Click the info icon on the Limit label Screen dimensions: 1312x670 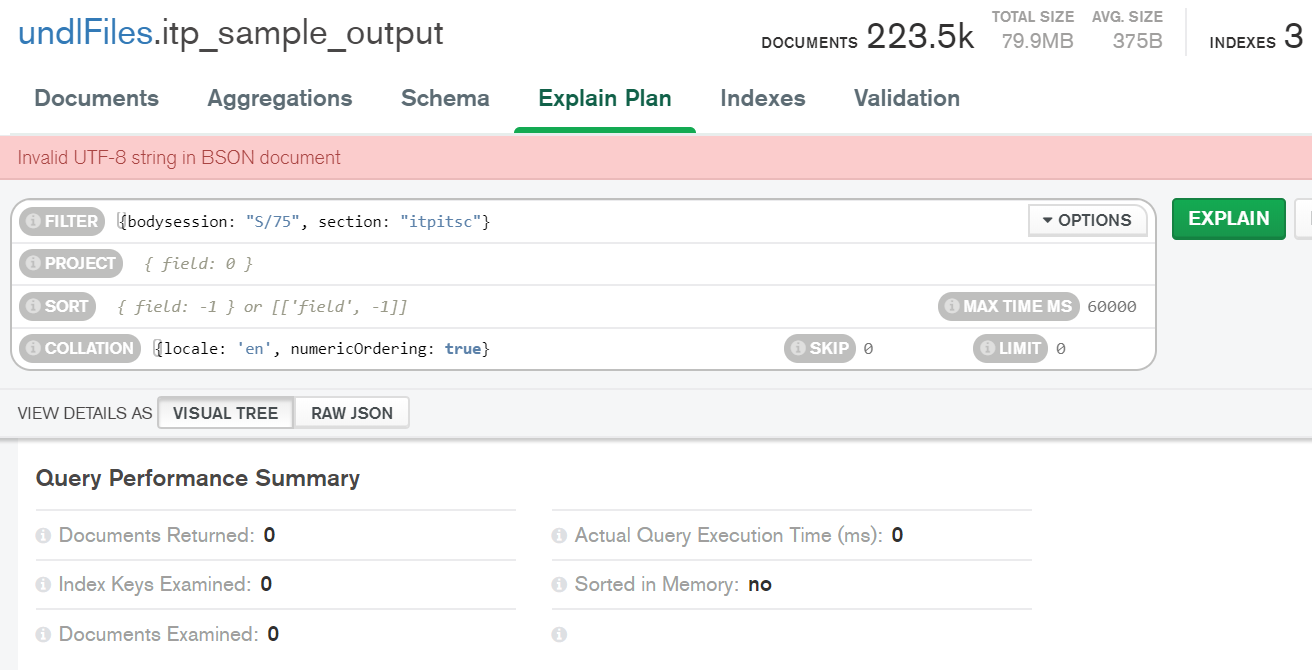[x=987, y=349]
